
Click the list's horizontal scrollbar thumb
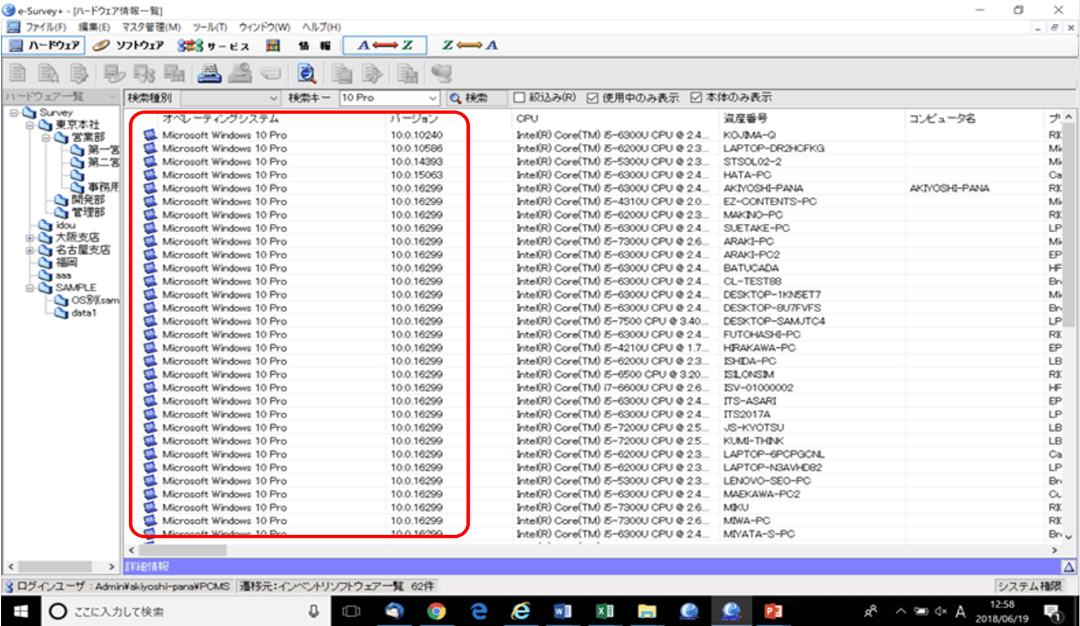pos(183,550)
